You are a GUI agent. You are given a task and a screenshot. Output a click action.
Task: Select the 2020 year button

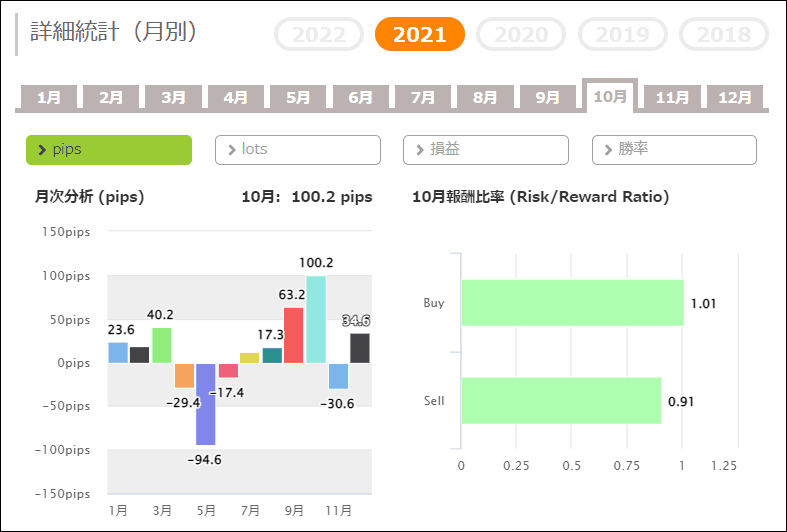[x=521, y=34]
